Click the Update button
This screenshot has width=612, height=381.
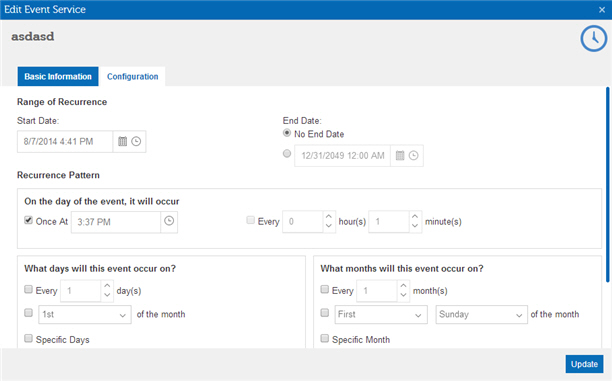click(584, 364)
